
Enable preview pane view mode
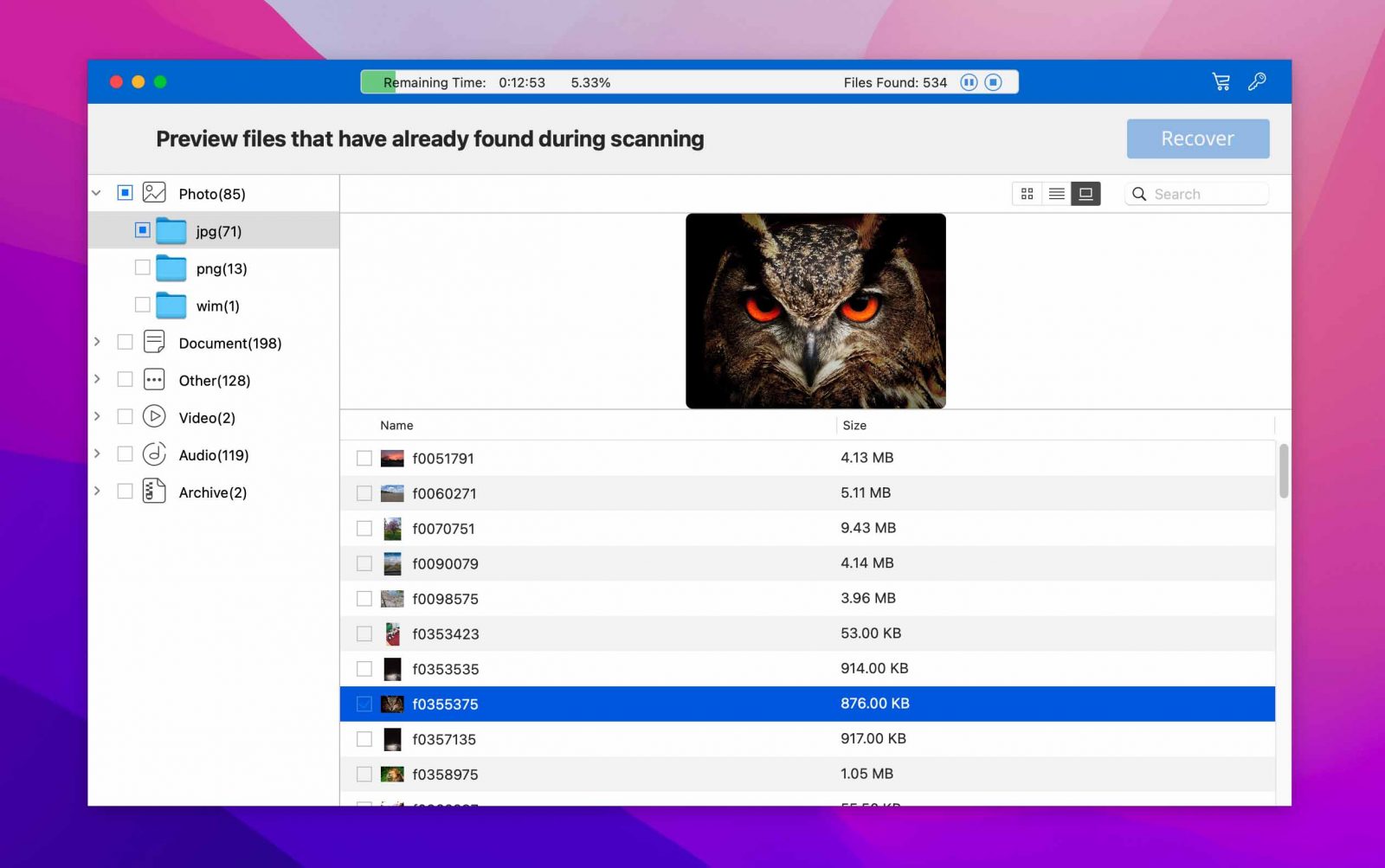[x=1085, y=194]
